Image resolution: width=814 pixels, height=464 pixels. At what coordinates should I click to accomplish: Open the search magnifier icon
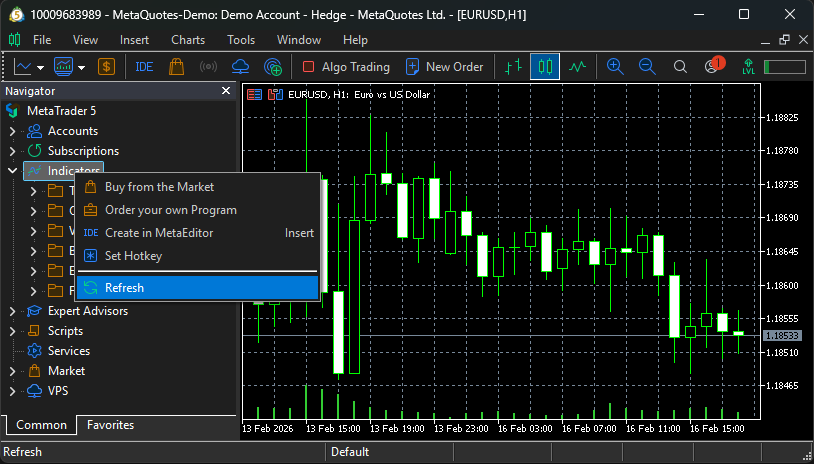pos(680,67)
